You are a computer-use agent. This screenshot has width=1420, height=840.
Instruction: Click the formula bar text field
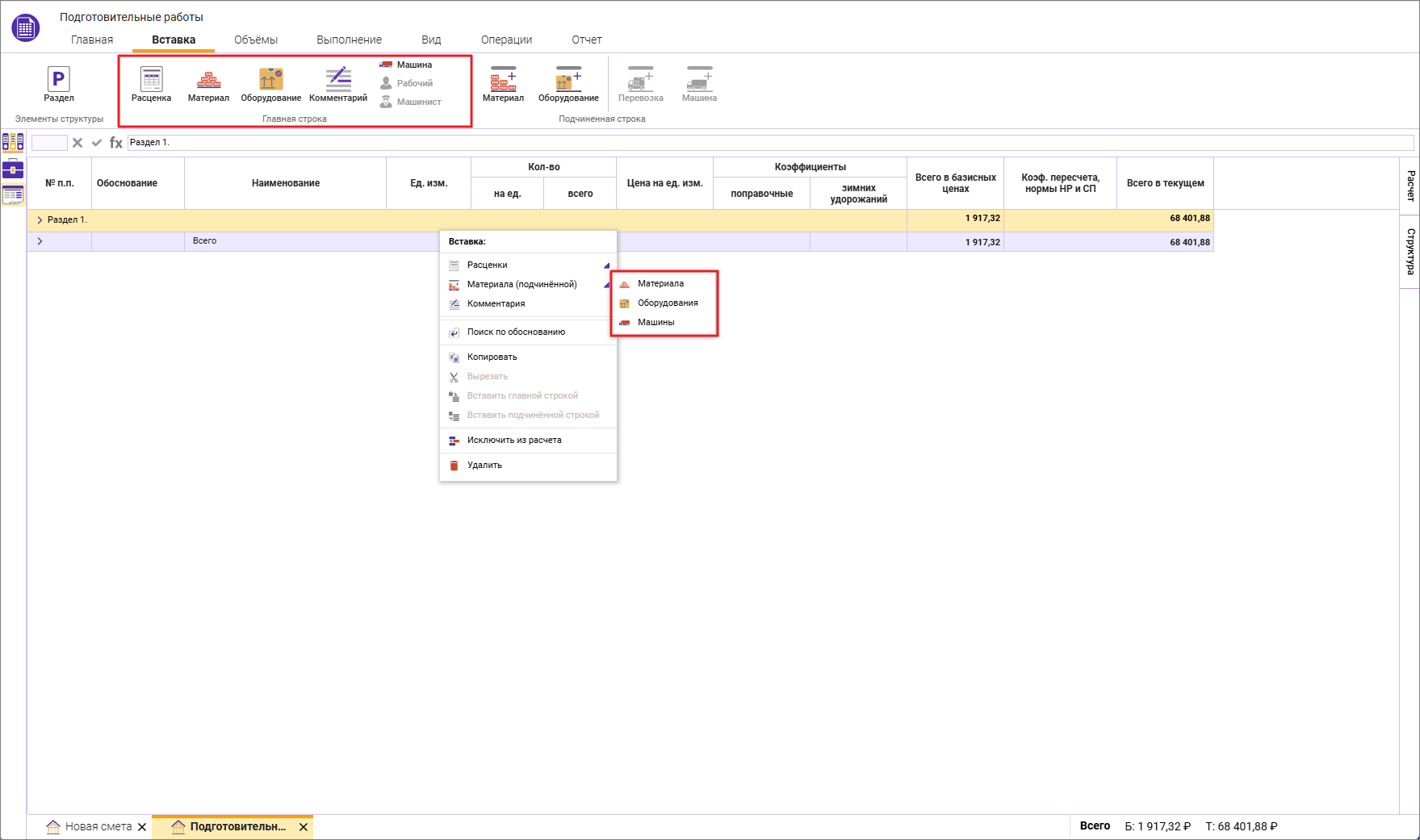(767, 143)
